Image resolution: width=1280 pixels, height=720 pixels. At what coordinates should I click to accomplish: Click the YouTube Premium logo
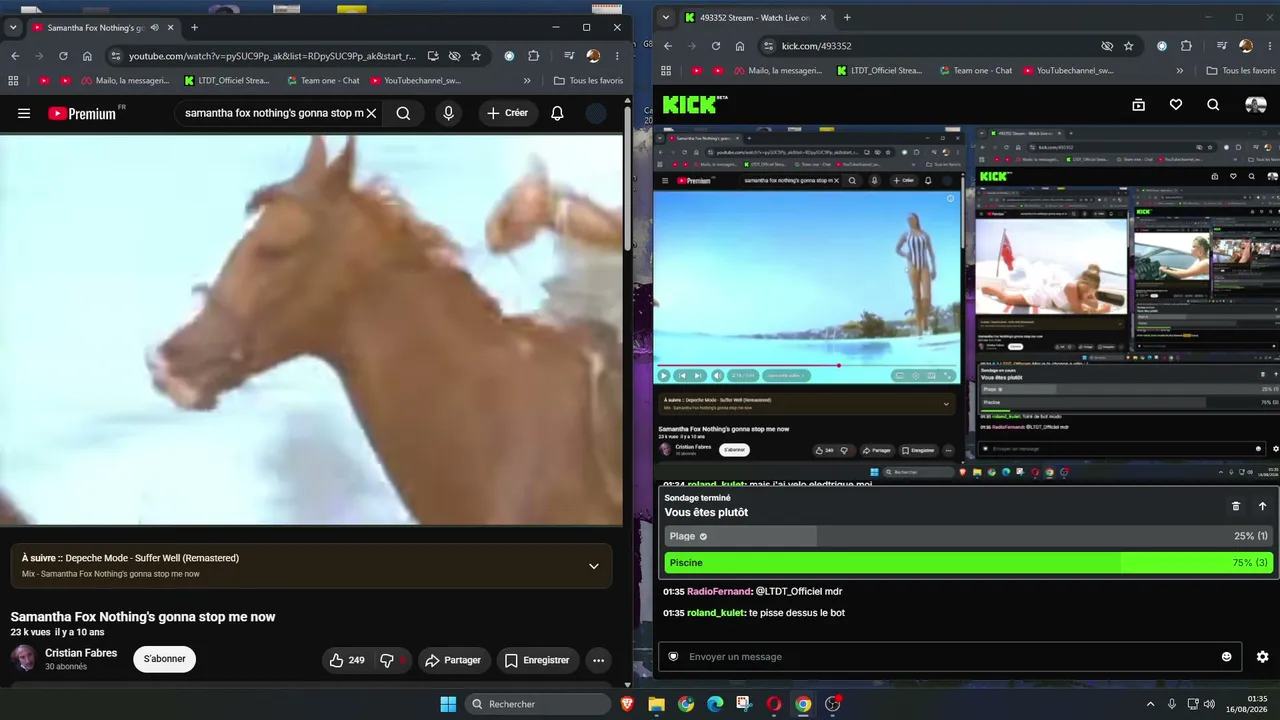(x=82, y=113)
